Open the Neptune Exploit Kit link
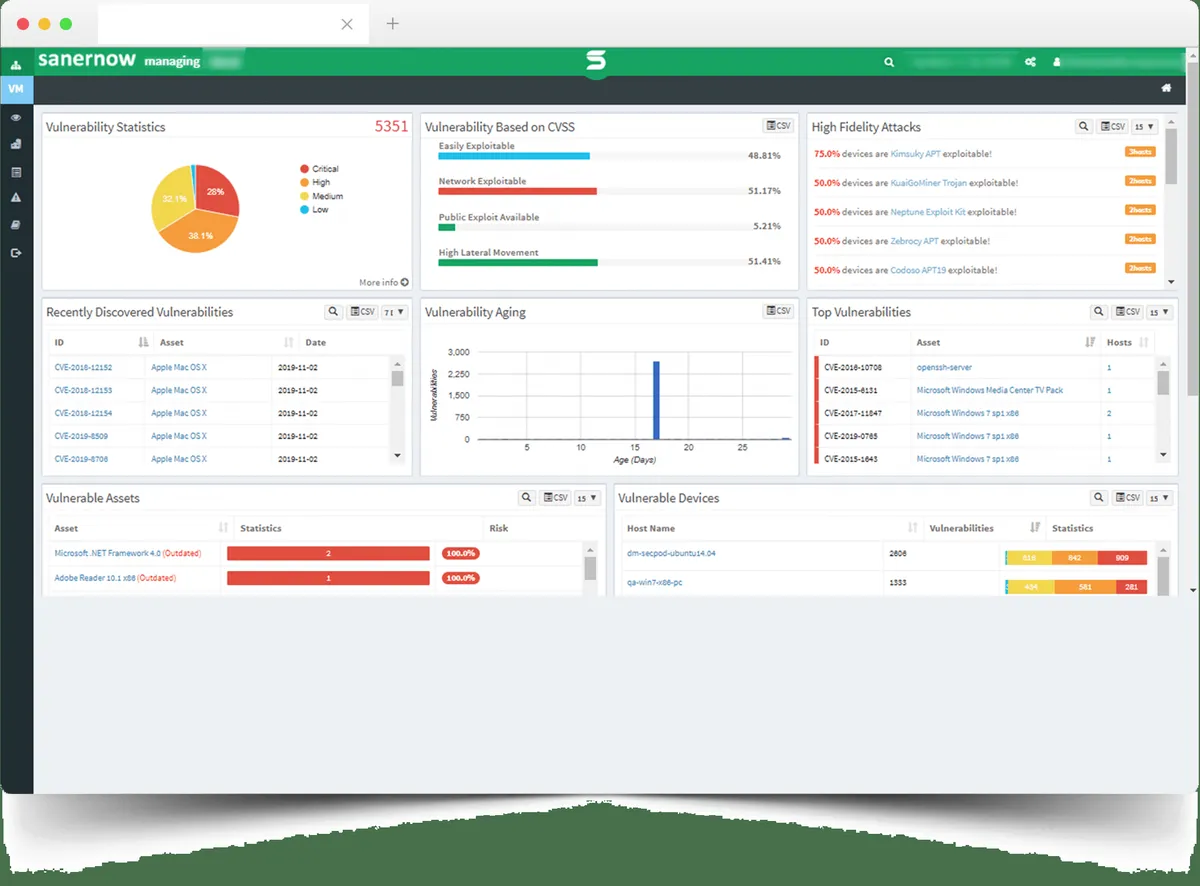Viewport: 1200px width, 886px height. coord(927,212)
